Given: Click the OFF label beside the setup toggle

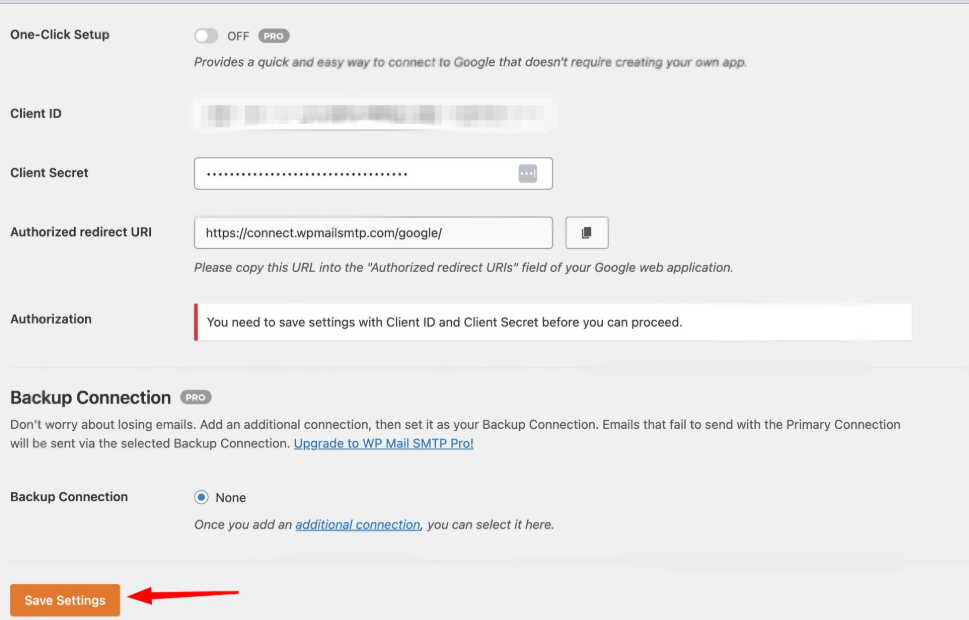Looking at the screenshot, I should coord(240,35).
